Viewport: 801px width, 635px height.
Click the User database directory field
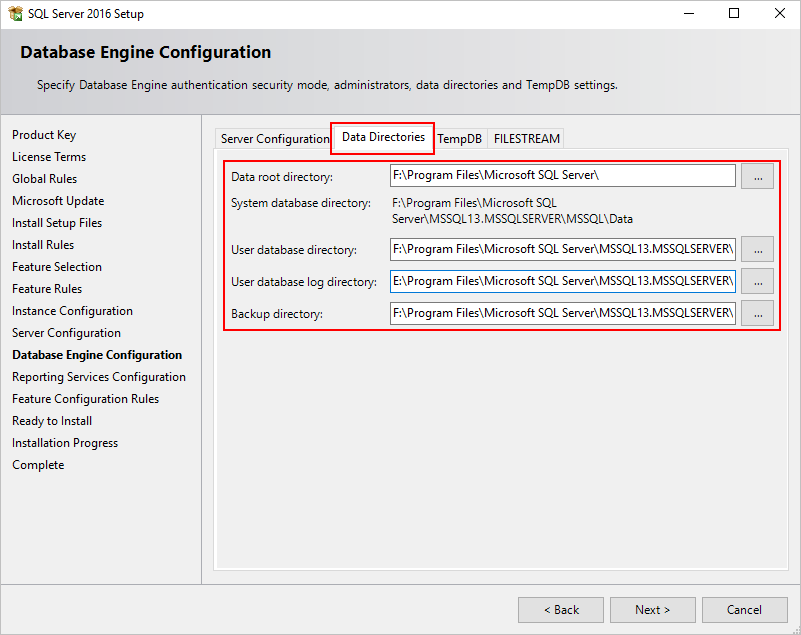[562, 249]
